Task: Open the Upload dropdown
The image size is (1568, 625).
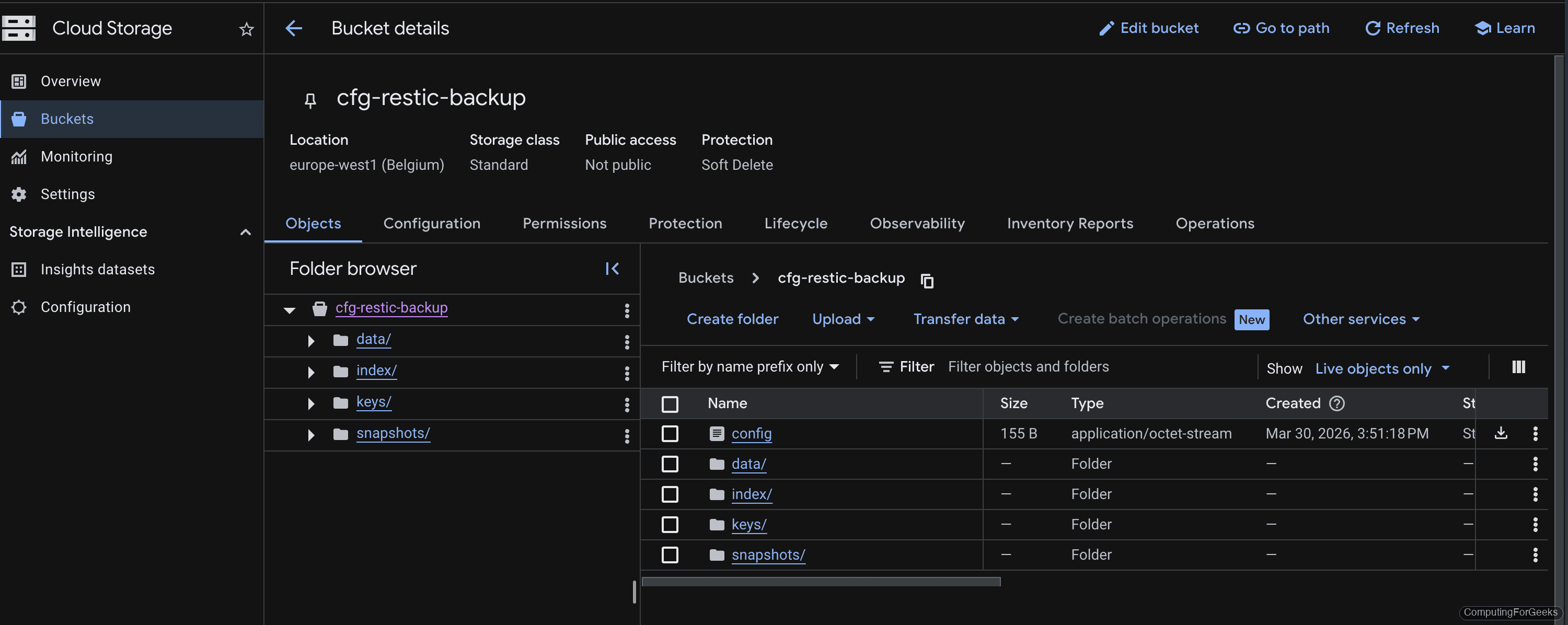Action: point(843,319)
